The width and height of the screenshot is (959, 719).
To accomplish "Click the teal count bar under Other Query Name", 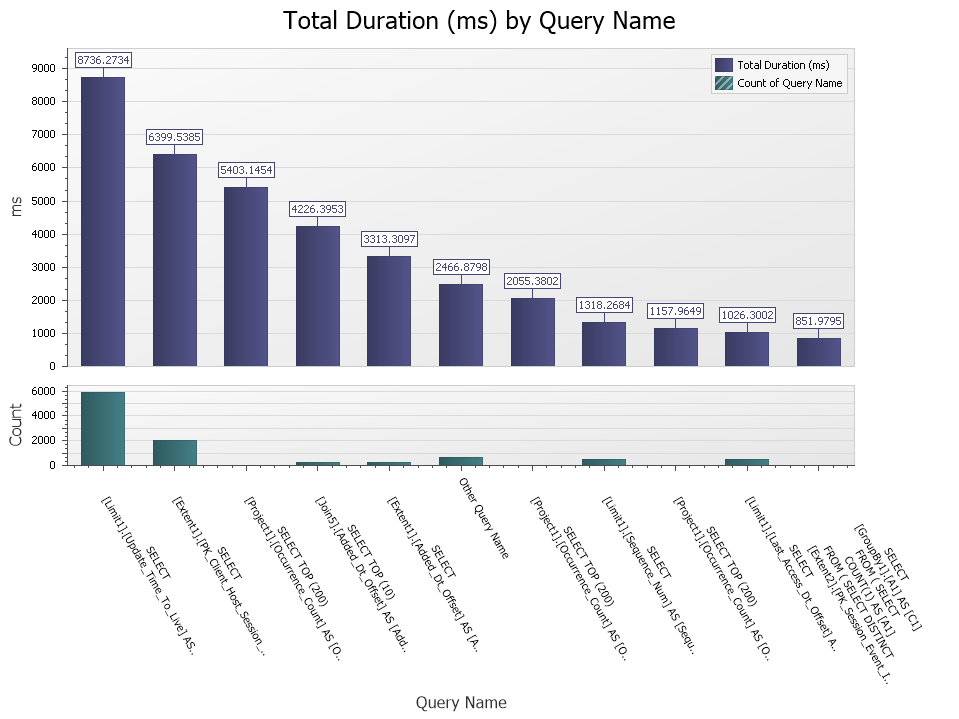I will [459, 461].
